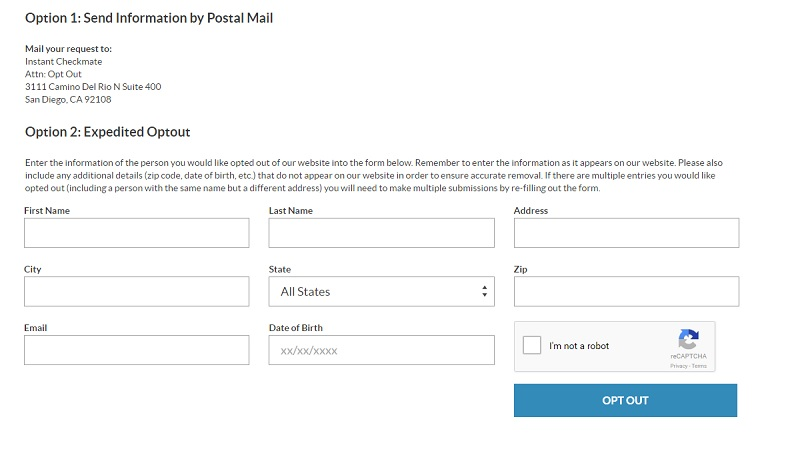Click into the Email field
Image resolution: width=800 pixels, height=450 pixels.
click(x=136, y=350)
